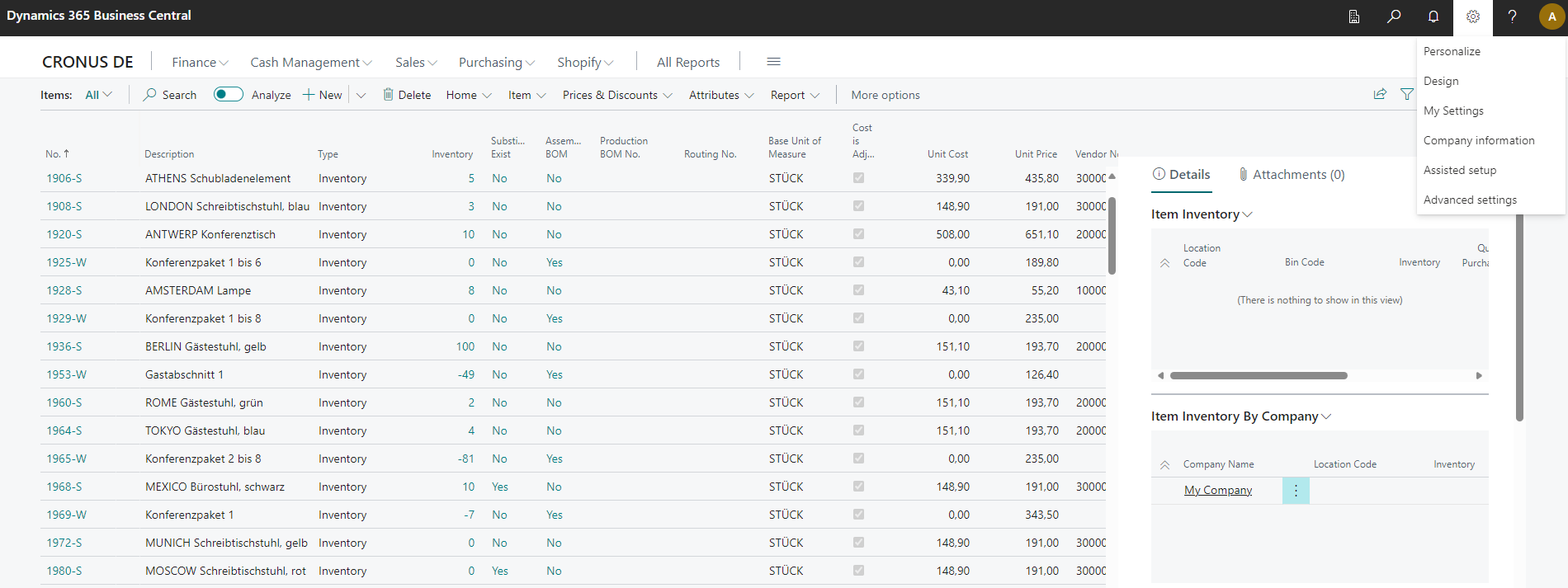The width and height of the screenshot is (1568, 588).
Task: Collapse Item Inventory table header arrows
Action: click(1164, 263)
